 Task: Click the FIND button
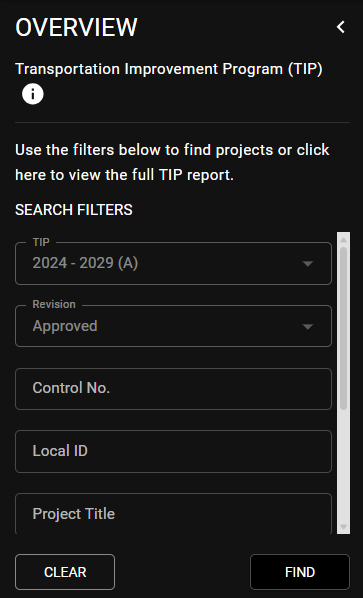(300, 572)
